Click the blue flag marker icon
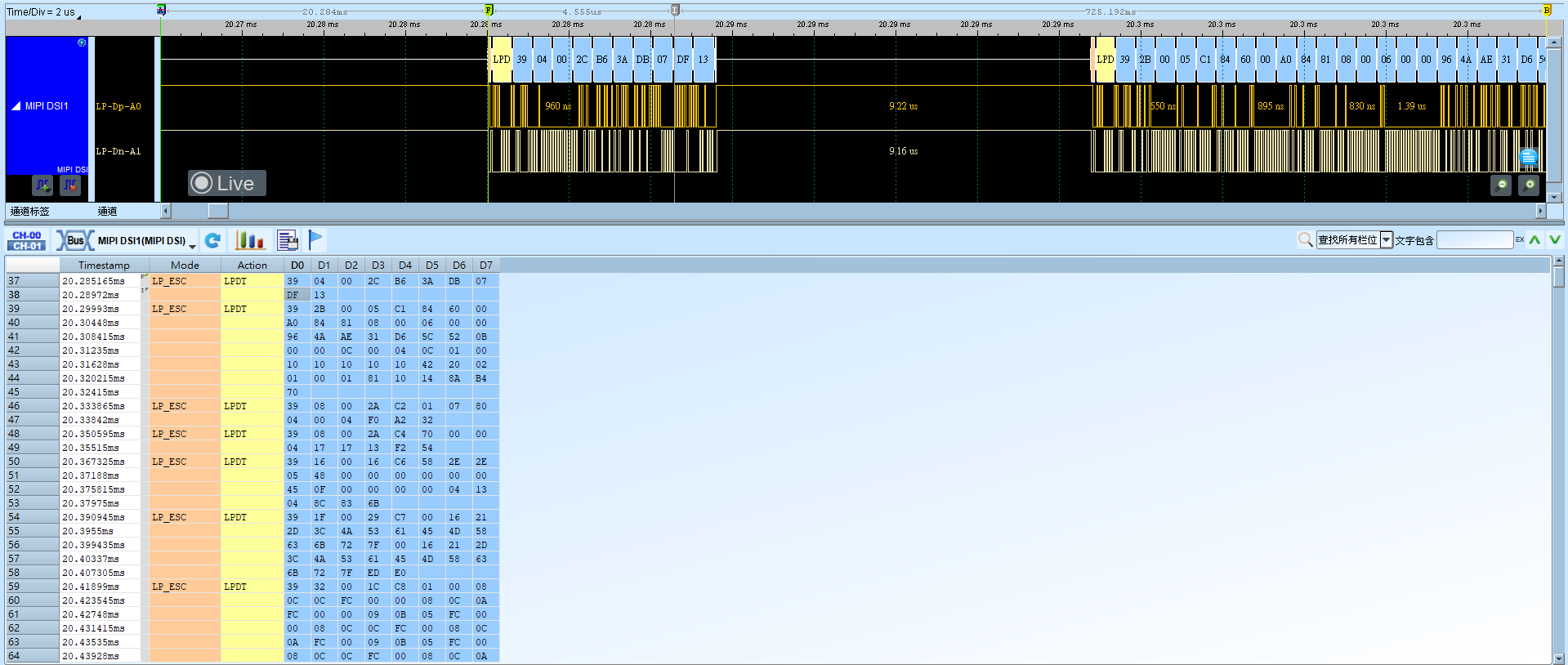This screenshot has height=665, width=1568. [315, 239]
